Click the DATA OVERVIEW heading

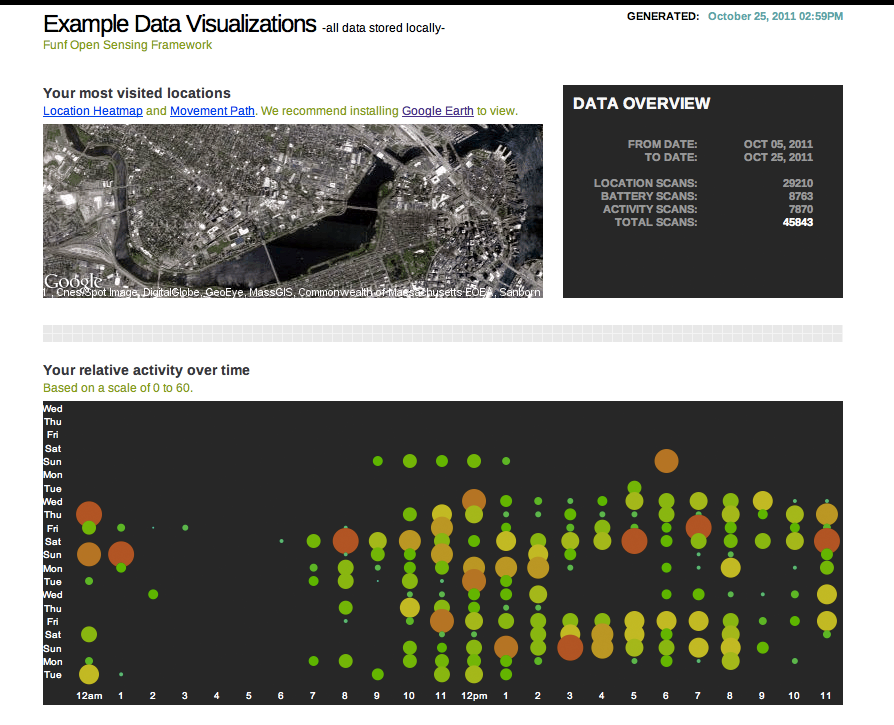641,104
